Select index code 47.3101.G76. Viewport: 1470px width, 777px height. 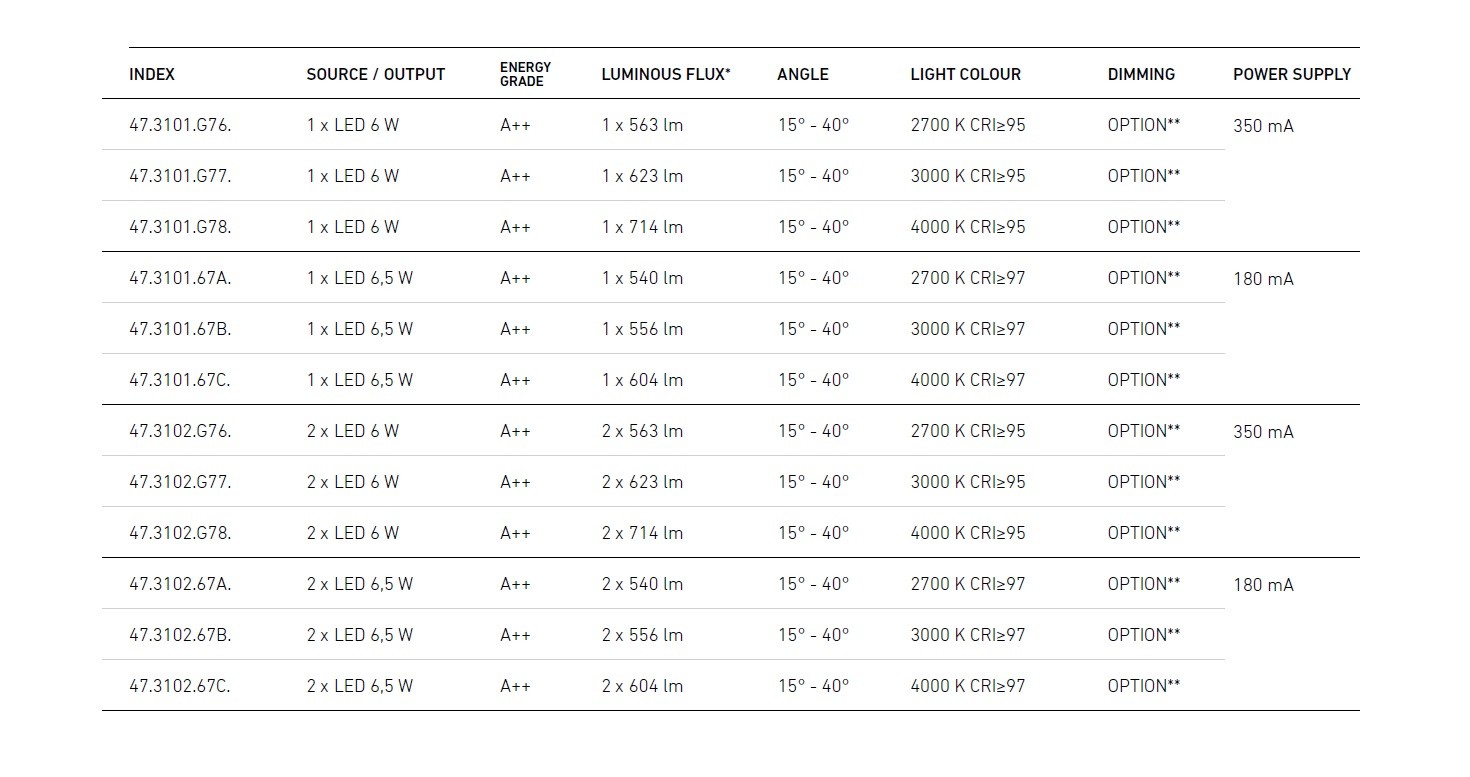(x=180, y=125)
